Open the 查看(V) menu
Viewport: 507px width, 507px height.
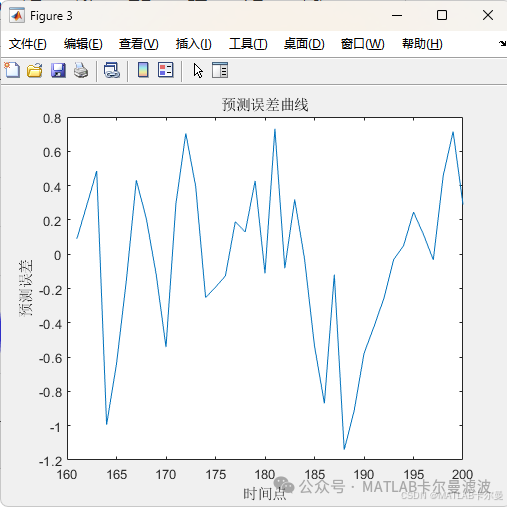pos(139,44)
